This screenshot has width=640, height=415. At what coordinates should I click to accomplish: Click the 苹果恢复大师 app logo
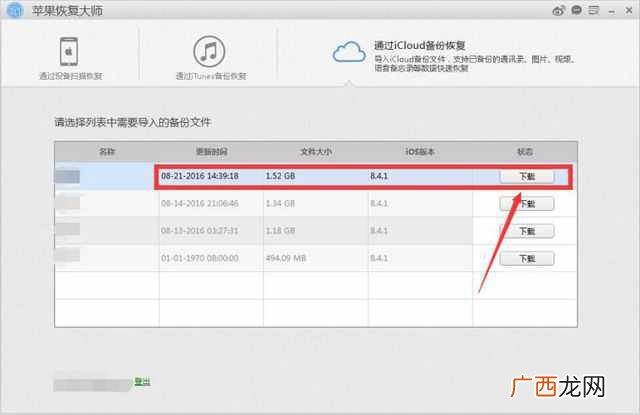pos(14,10)
